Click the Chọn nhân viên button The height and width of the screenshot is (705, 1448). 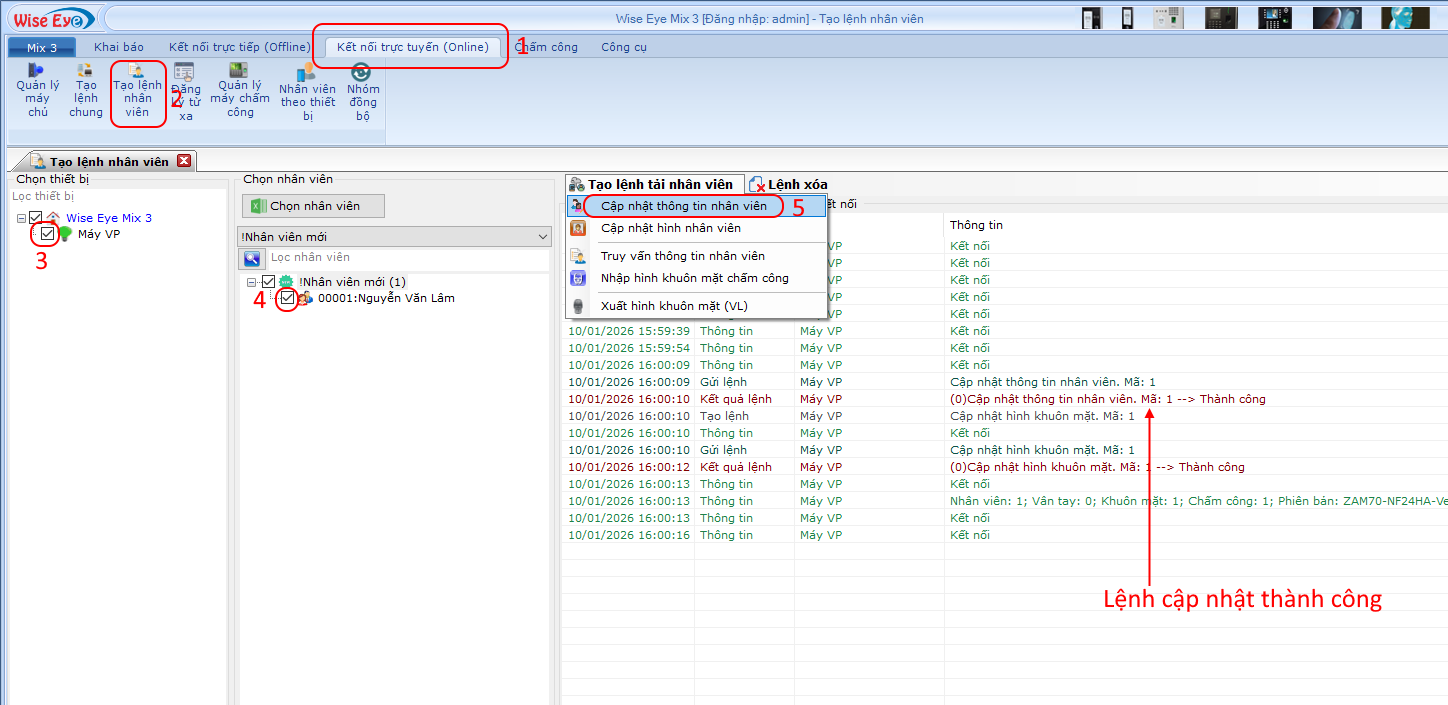pos(313,206)
